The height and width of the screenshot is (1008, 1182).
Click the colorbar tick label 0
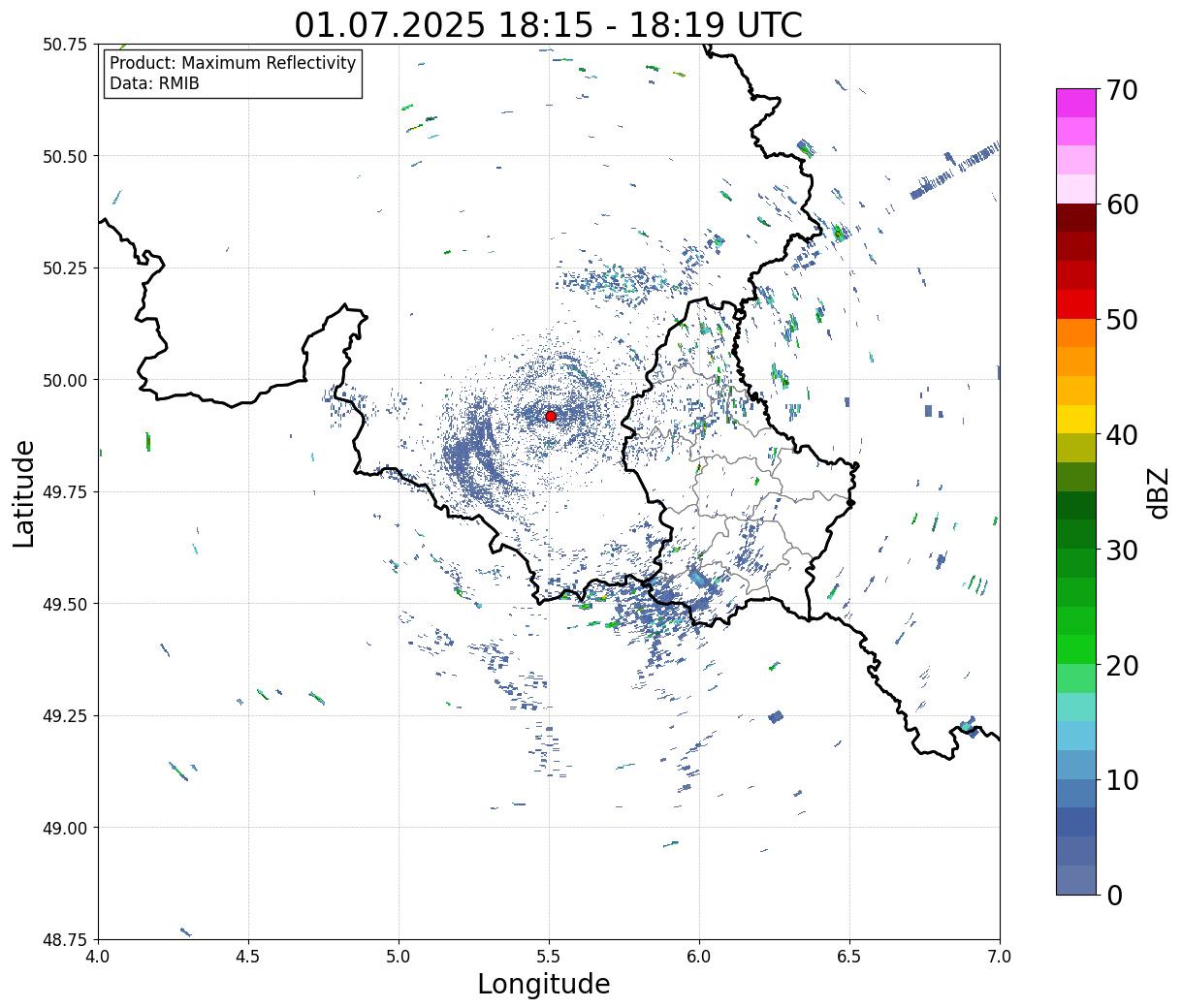pyautogui.click(x=1114, y=896)
